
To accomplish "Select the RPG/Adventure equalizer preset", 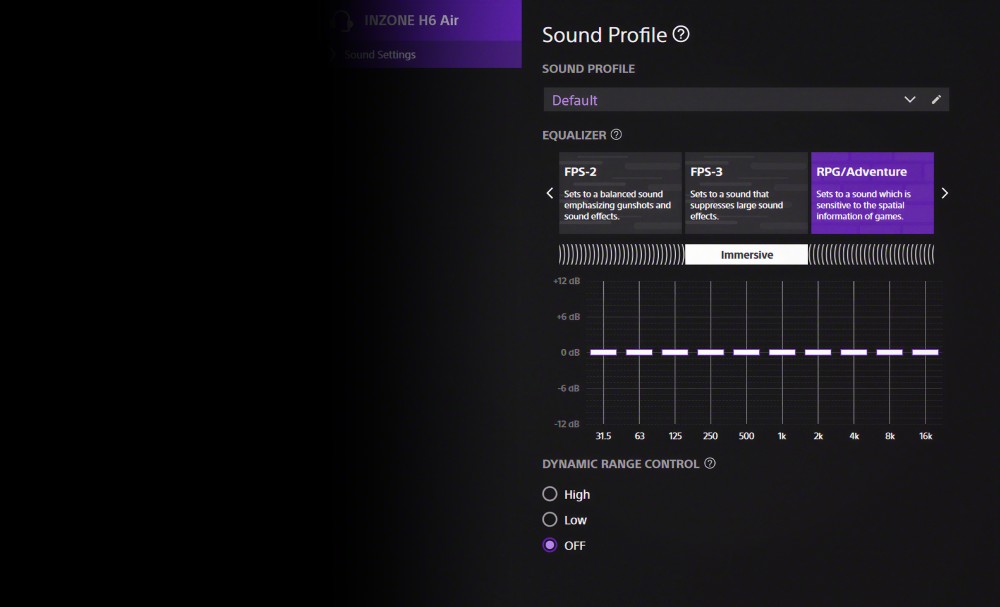I will [872, 193].
